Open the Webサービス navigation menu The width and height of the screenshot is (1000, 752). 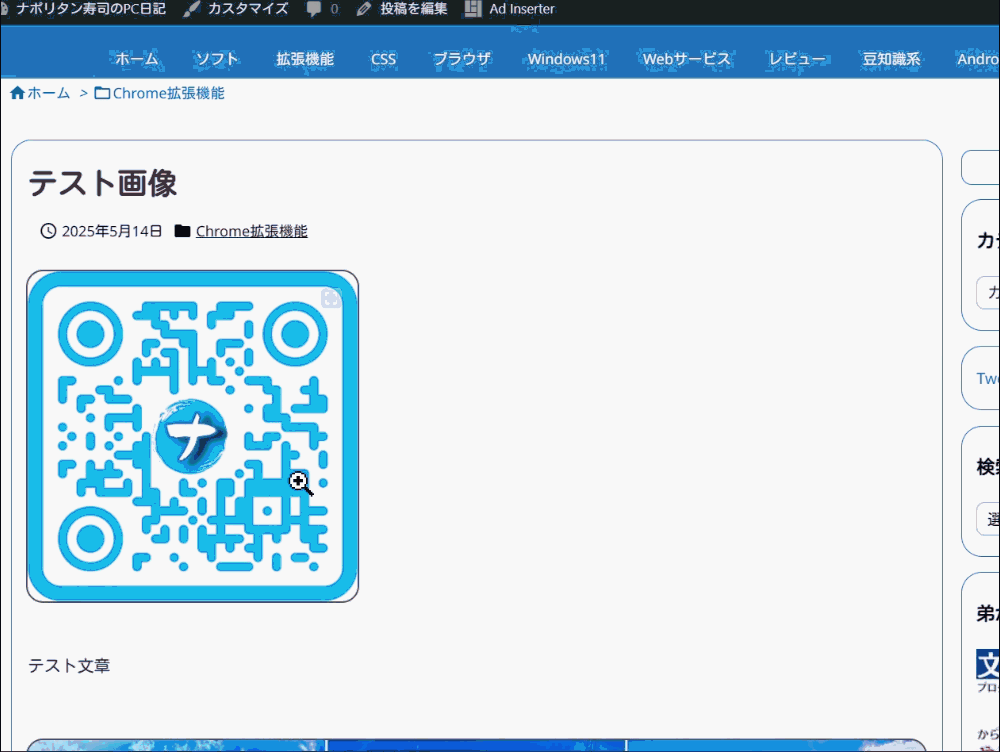pos(686,59)
